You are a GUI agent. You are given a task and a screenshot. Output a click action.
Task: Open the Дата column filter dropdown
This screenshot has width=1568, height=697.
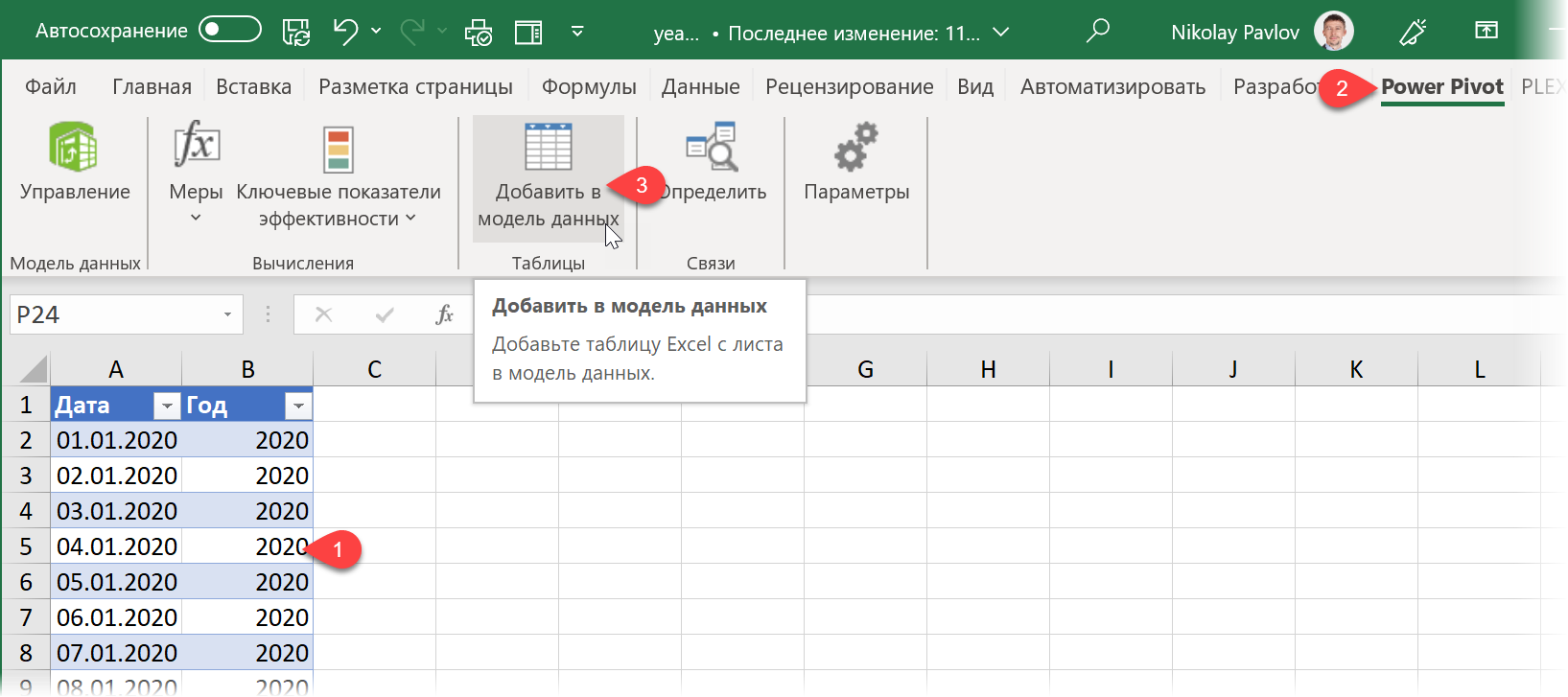click(167, 407)
